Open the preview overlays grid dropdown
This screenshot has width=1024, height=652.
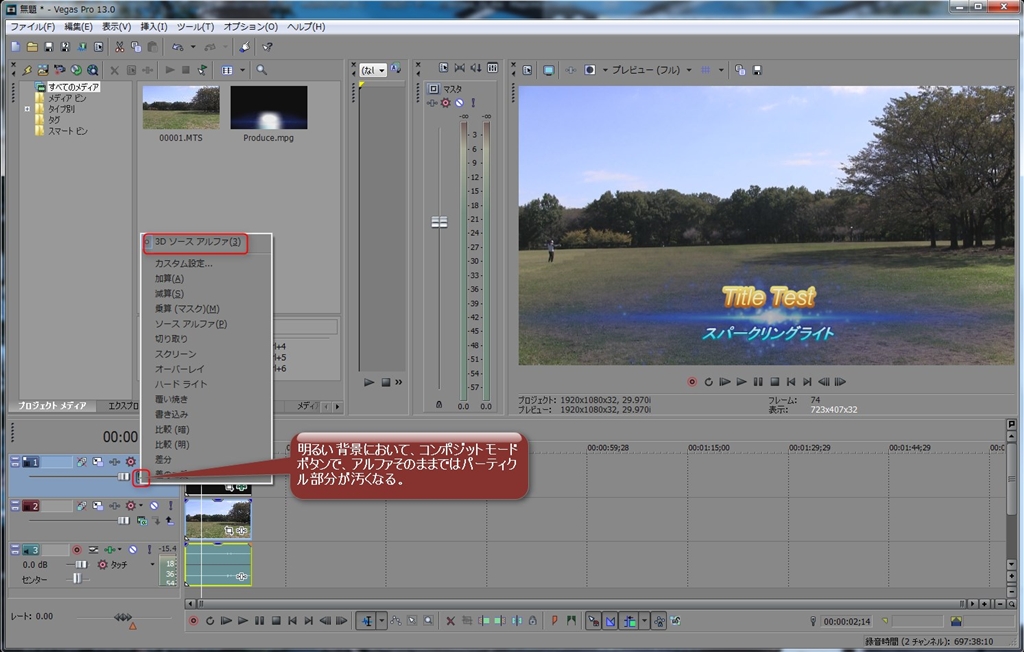721,70
